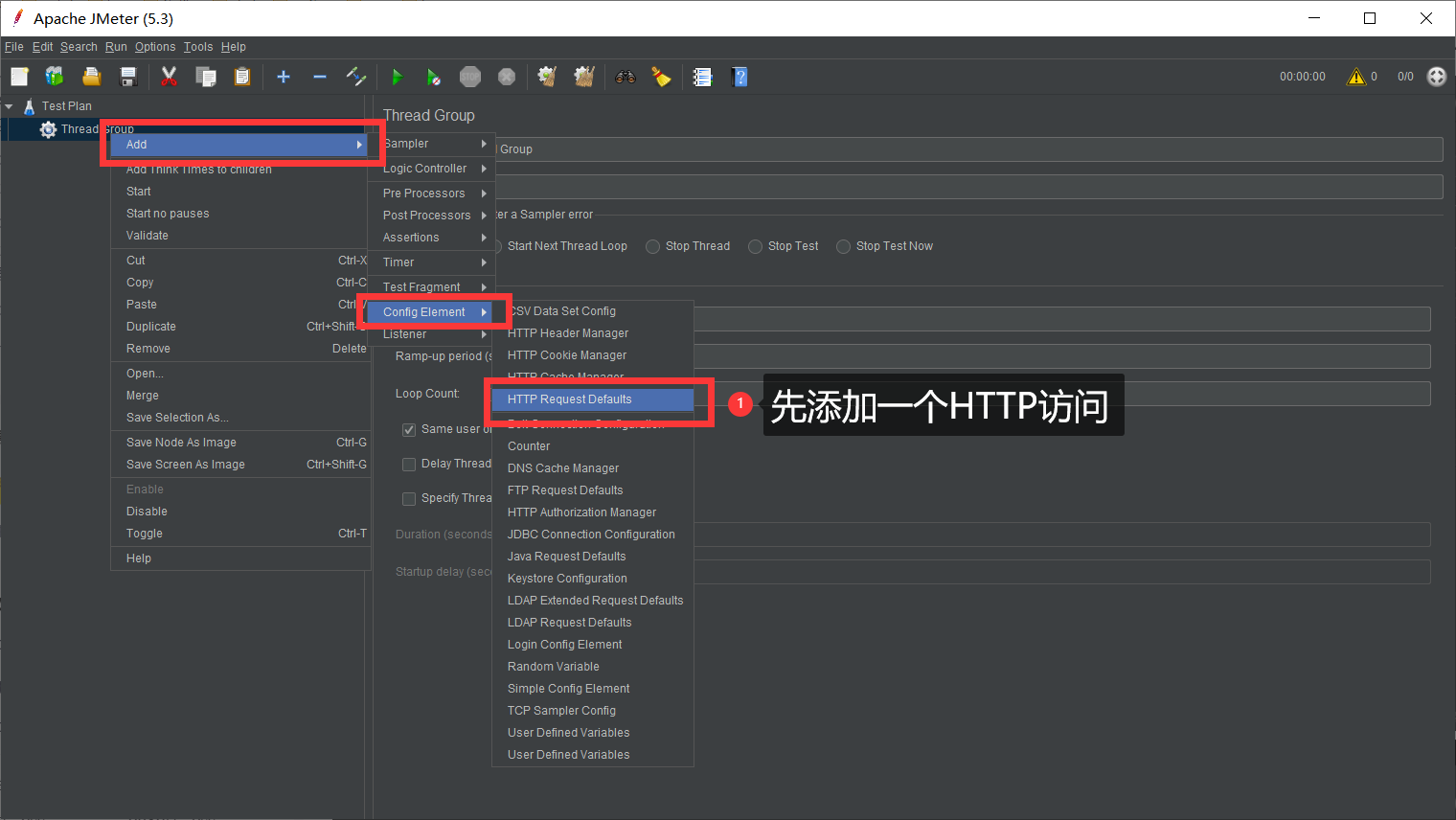The height and width of the screenshot is (820, 1456).
Task: Click the thread group Name input field
Action: [969, 149]
